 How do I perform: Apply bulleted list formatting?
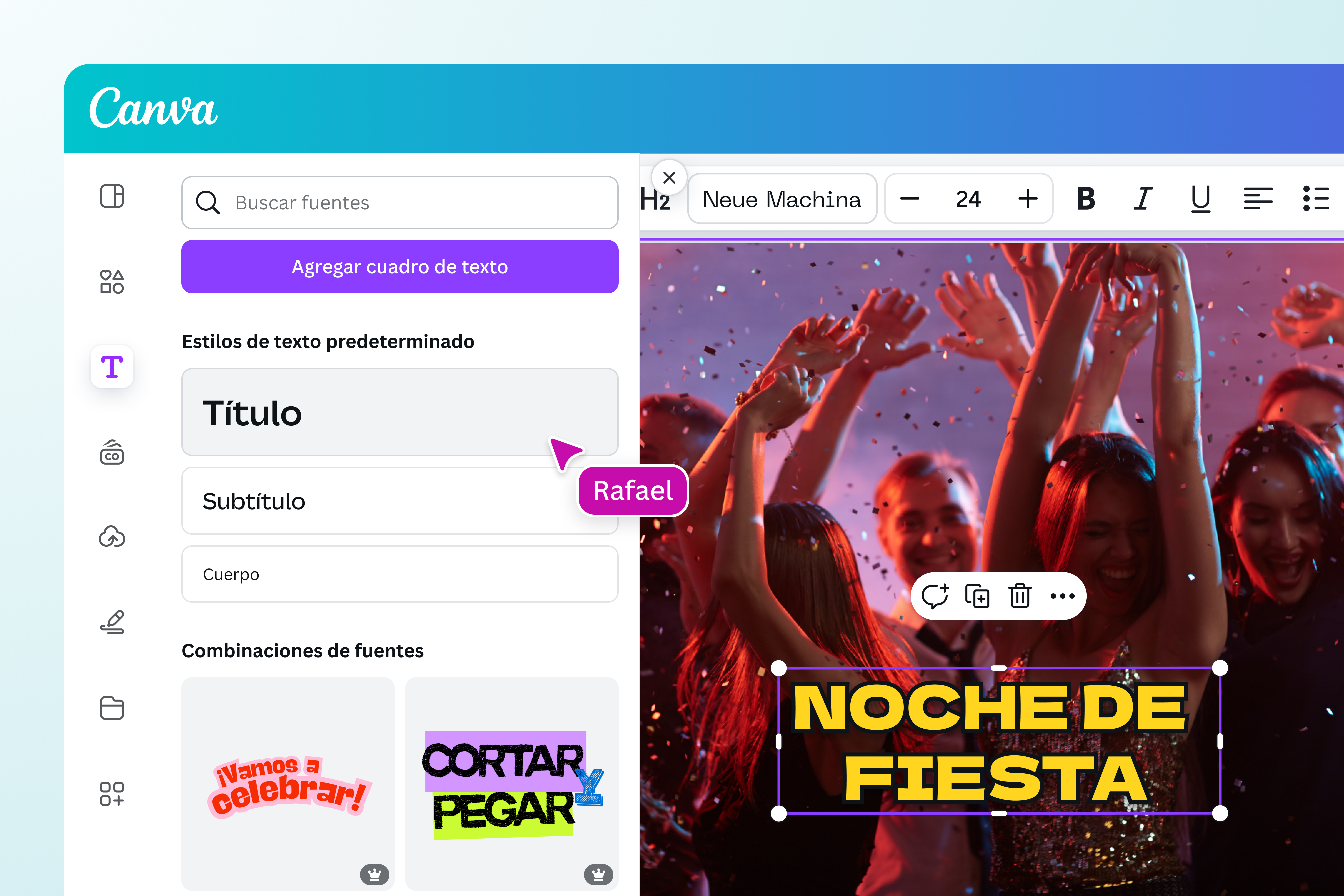pyautogui.click(x=1316, y=199)
